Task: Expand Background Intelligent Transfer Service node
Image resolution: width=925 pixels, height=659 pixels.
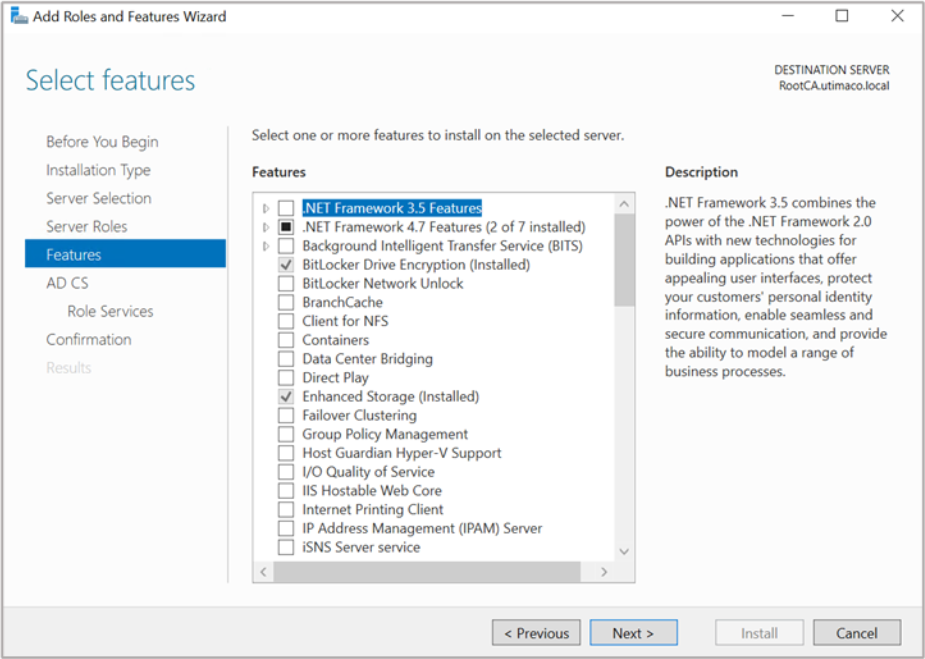Action: [x=266, y=246]
